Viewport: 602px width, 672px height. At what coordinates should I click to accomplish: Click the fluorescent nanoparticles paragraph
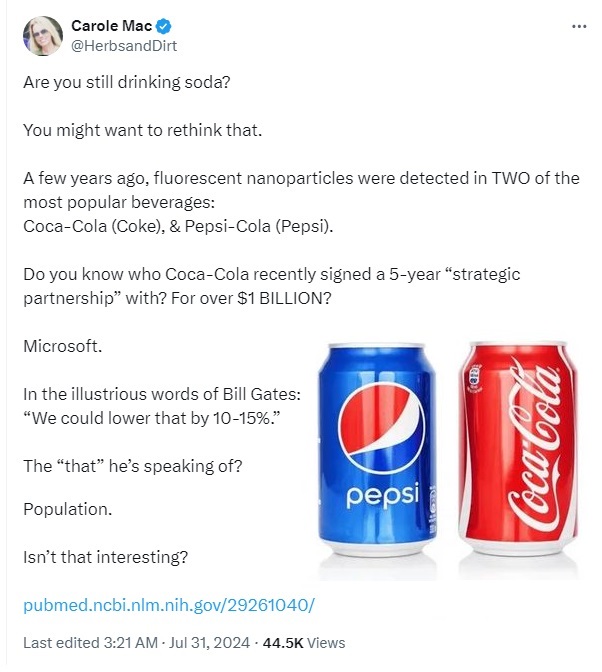[301, 202]
